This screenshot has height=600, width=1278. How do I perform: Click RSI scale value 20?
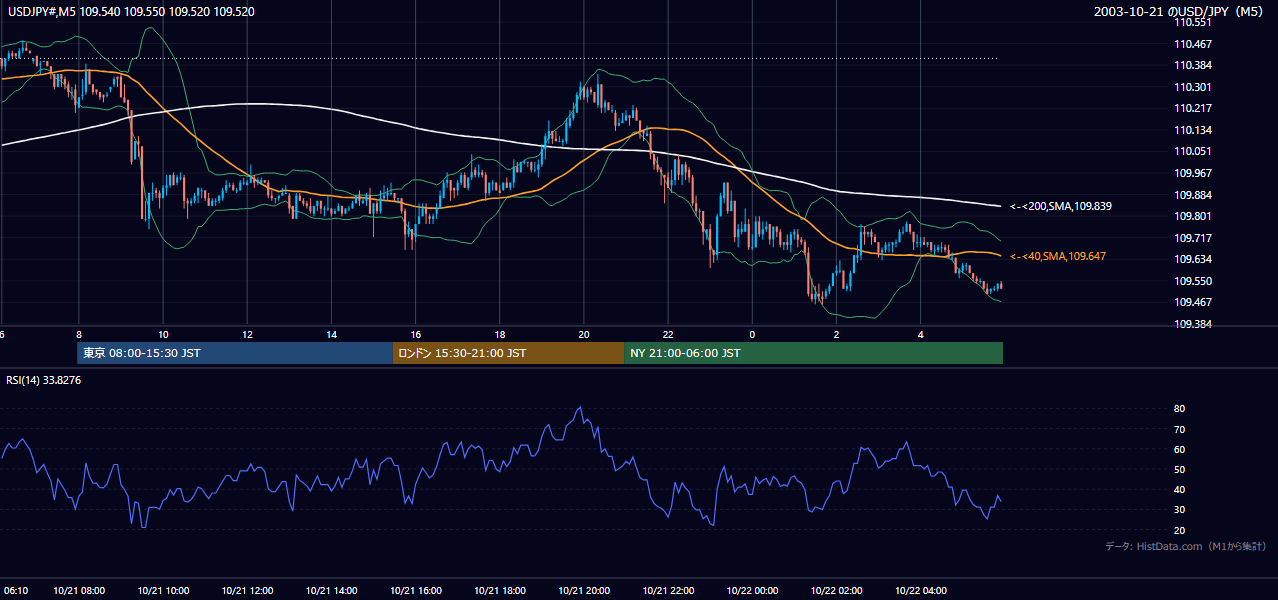[x=1179, y=530]
